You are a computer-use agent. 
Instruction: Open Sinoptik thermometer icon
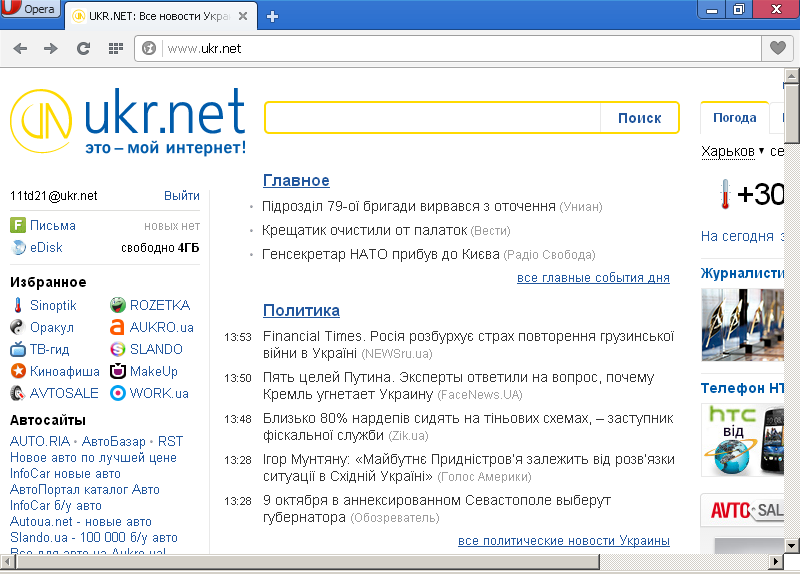pyautogui.click(x=18, y=305)
